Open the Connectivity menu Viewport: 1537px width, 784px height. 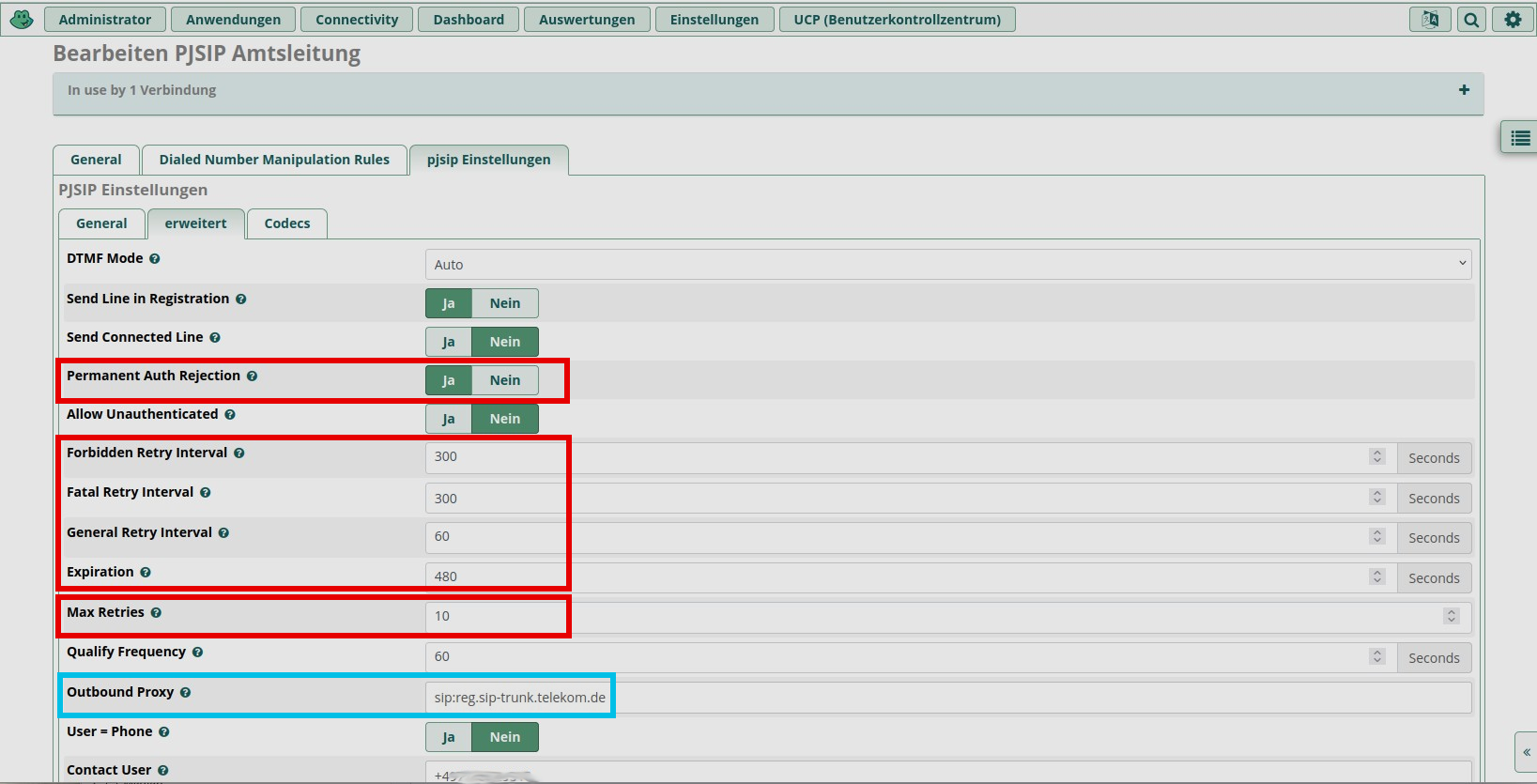coord(357,20)
